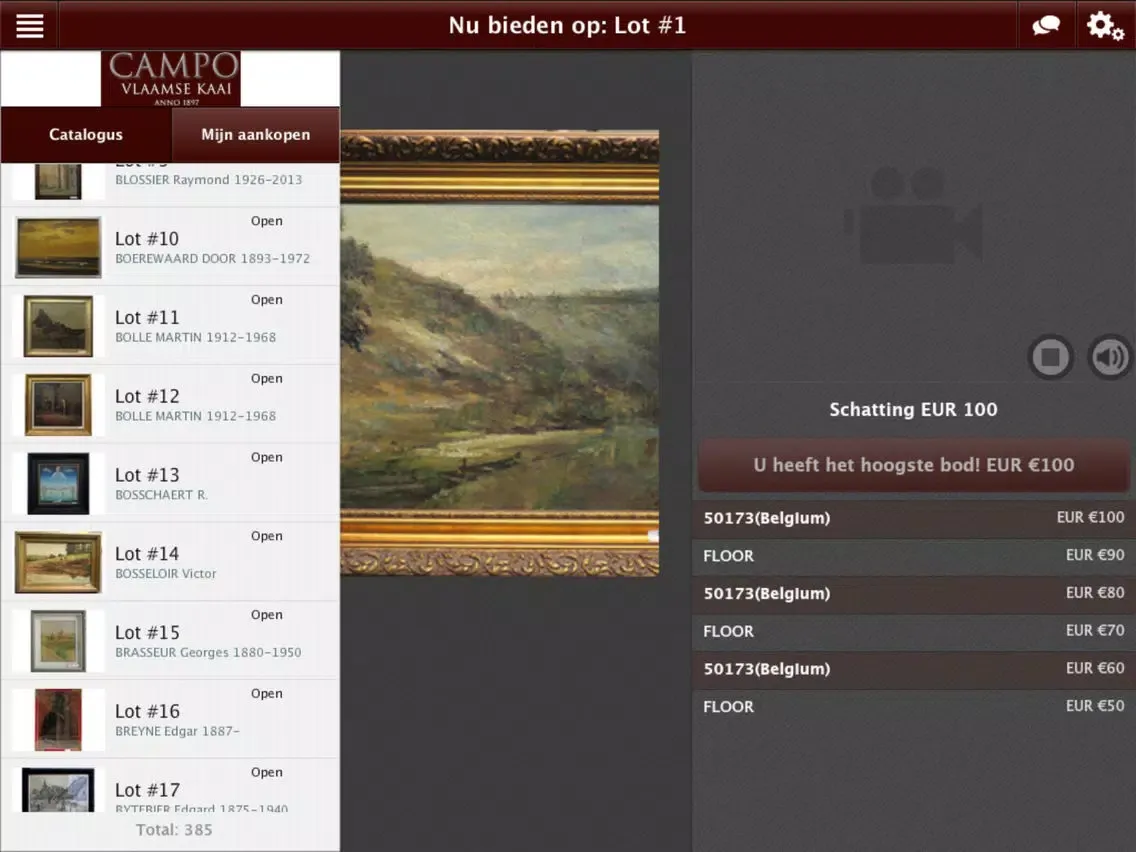Screen dimensions: 1136x852
Task: Open Lot #12 thumbnail image
Action: (58, 404)
